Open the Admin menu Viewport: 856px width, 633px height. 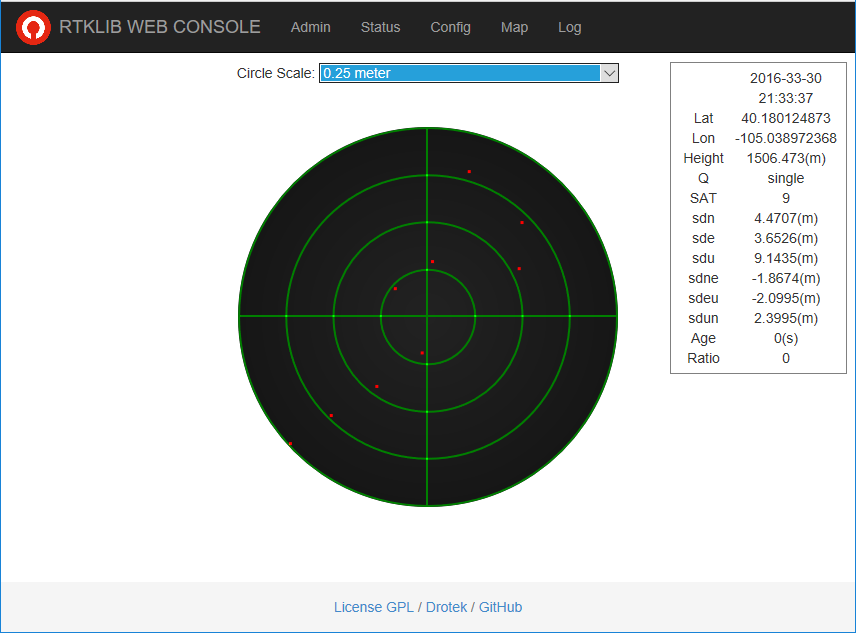point(310,27)
